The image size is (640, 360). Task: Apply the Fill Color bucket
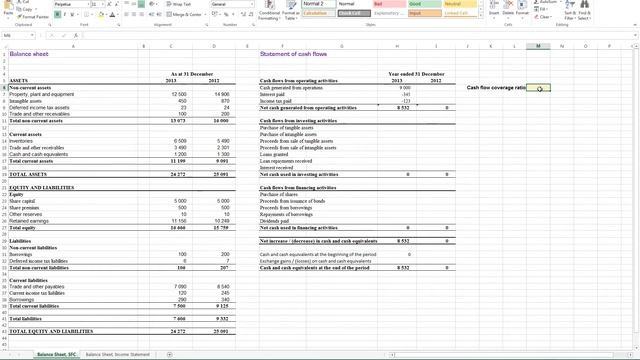(101, 15)
